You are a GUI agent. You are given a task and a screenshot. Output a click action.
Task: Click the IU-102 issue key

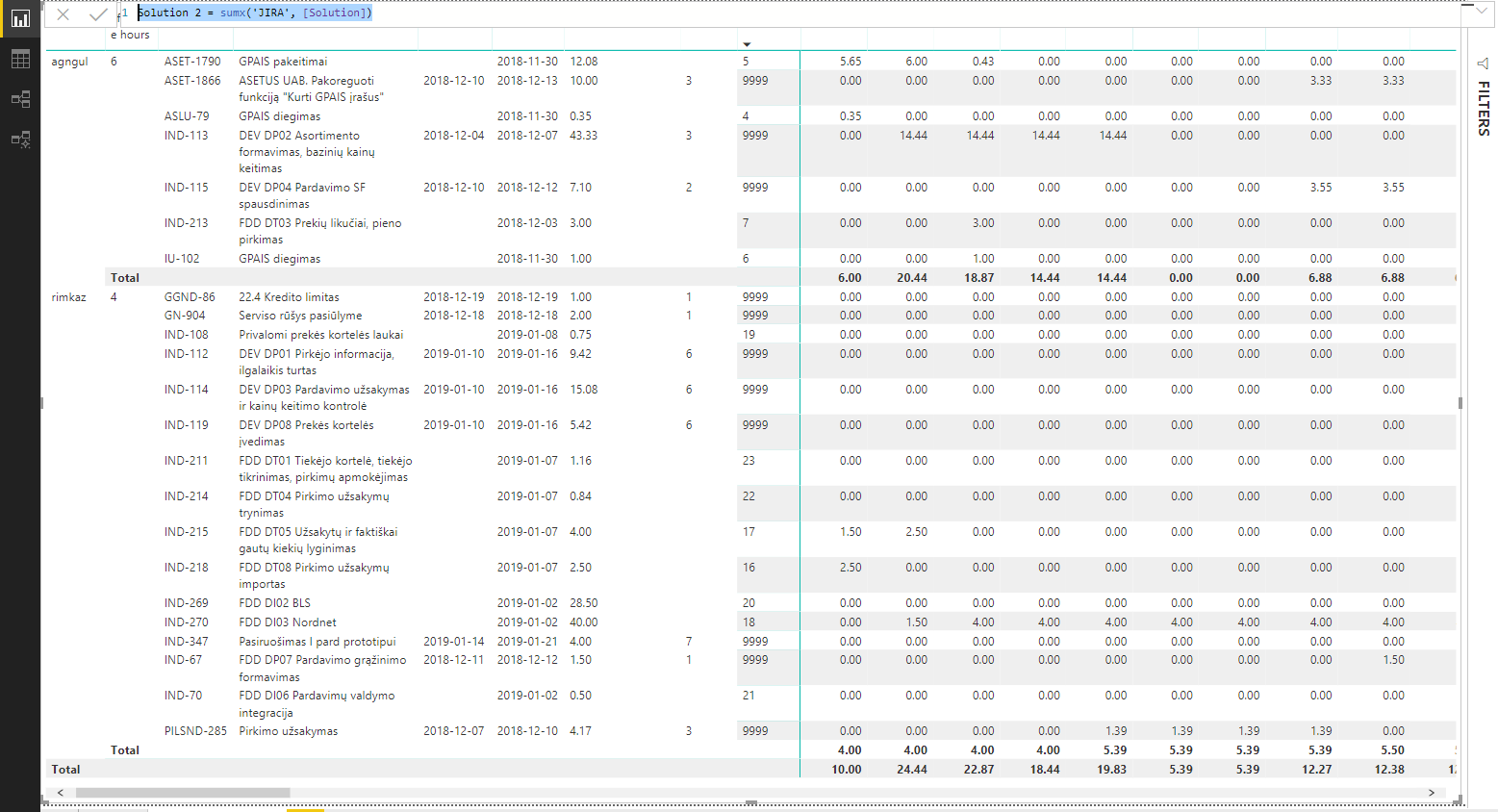pyautogui.click(x=181, y=259)
